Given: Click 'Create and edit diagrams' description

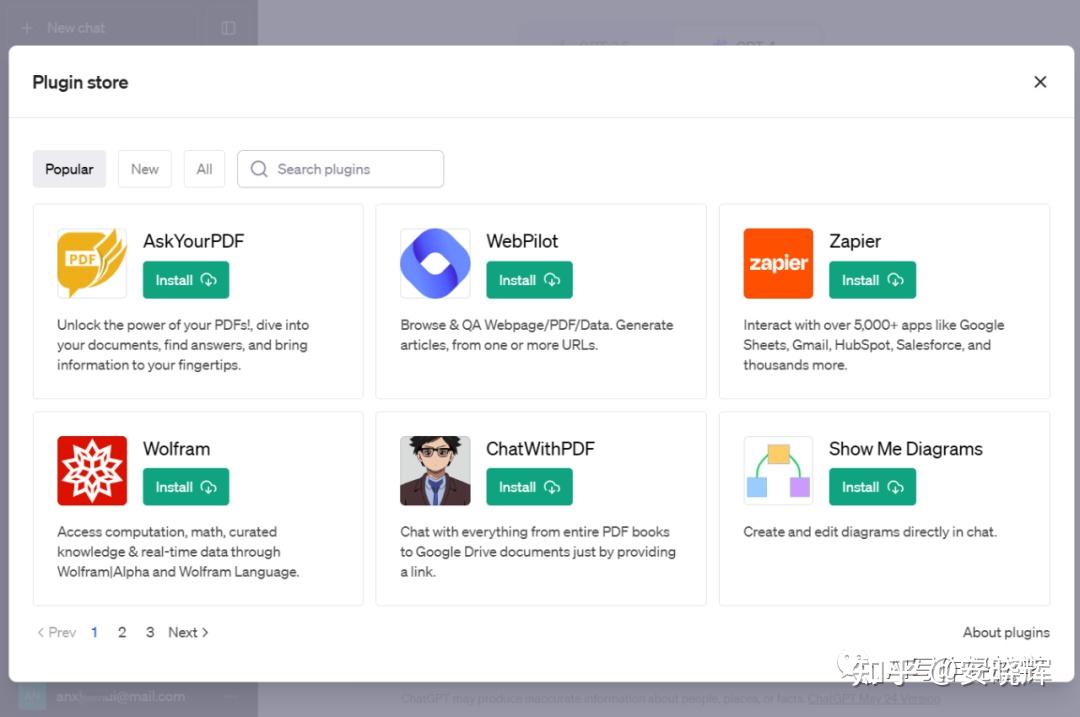Looking at the screenshot, I should tap(870, 532).
